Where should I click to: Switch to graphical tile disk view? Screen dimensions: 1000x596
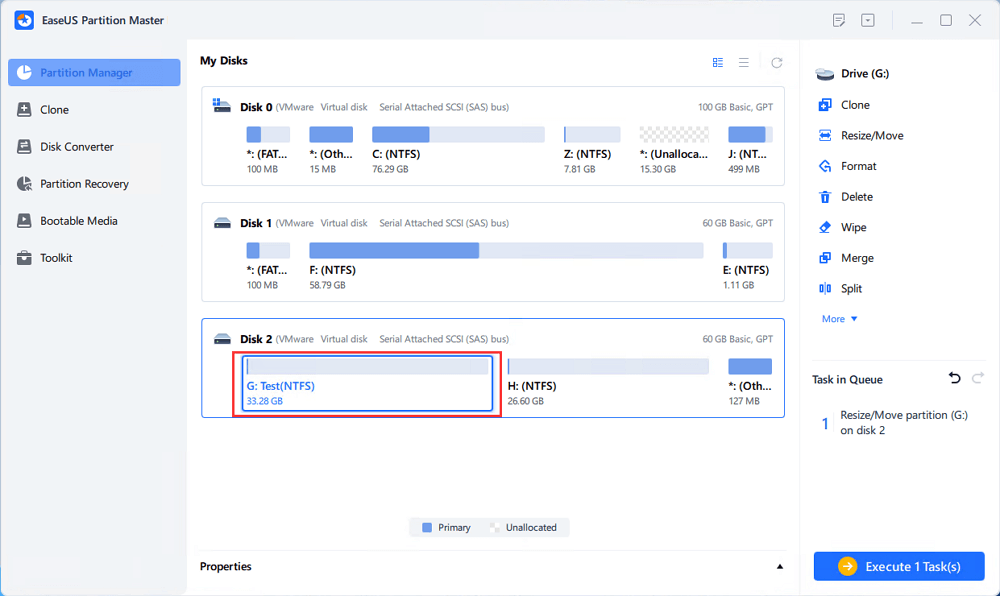pyautogui.click(x=718, y=62)
